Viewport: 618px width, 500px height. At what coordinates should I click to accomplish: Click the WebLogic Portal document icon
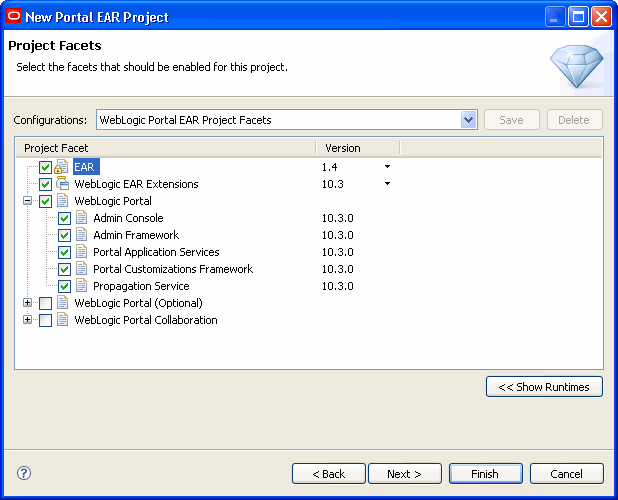pyautogui.click(x=62, y=201)
